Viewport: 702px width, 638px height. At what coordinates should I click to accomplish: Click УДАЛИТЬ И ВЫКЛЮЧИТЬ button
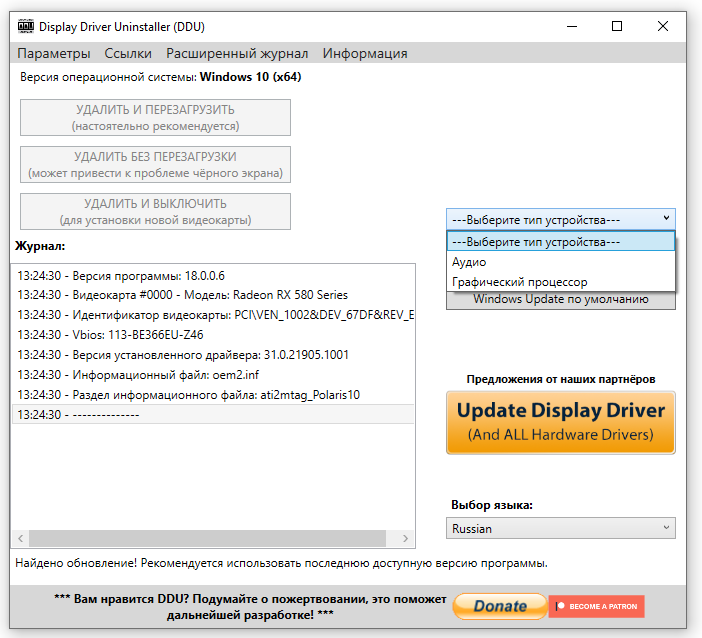point(155,212)
